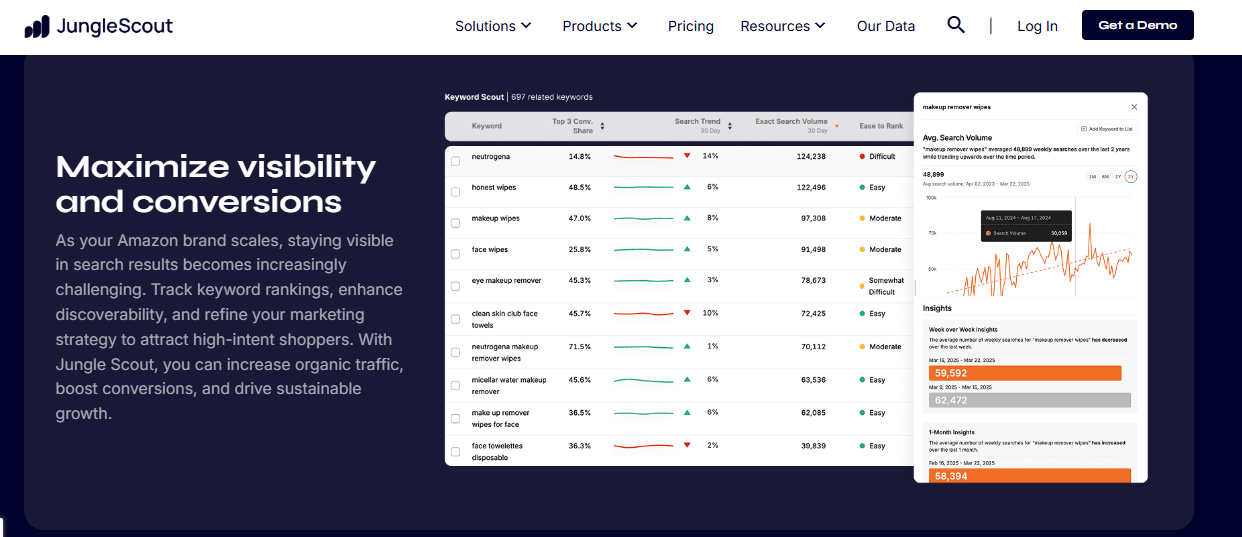Click the Somewhat Difficult dot for eye makeup remover
Screen dimensions: 1242x537
862,286
